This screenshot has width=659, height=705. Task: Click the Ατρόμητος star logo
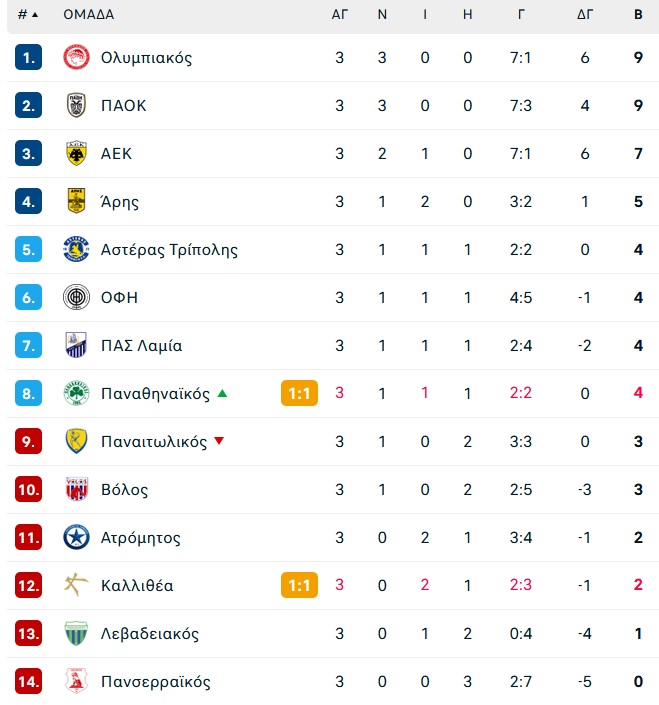(76, 537)
